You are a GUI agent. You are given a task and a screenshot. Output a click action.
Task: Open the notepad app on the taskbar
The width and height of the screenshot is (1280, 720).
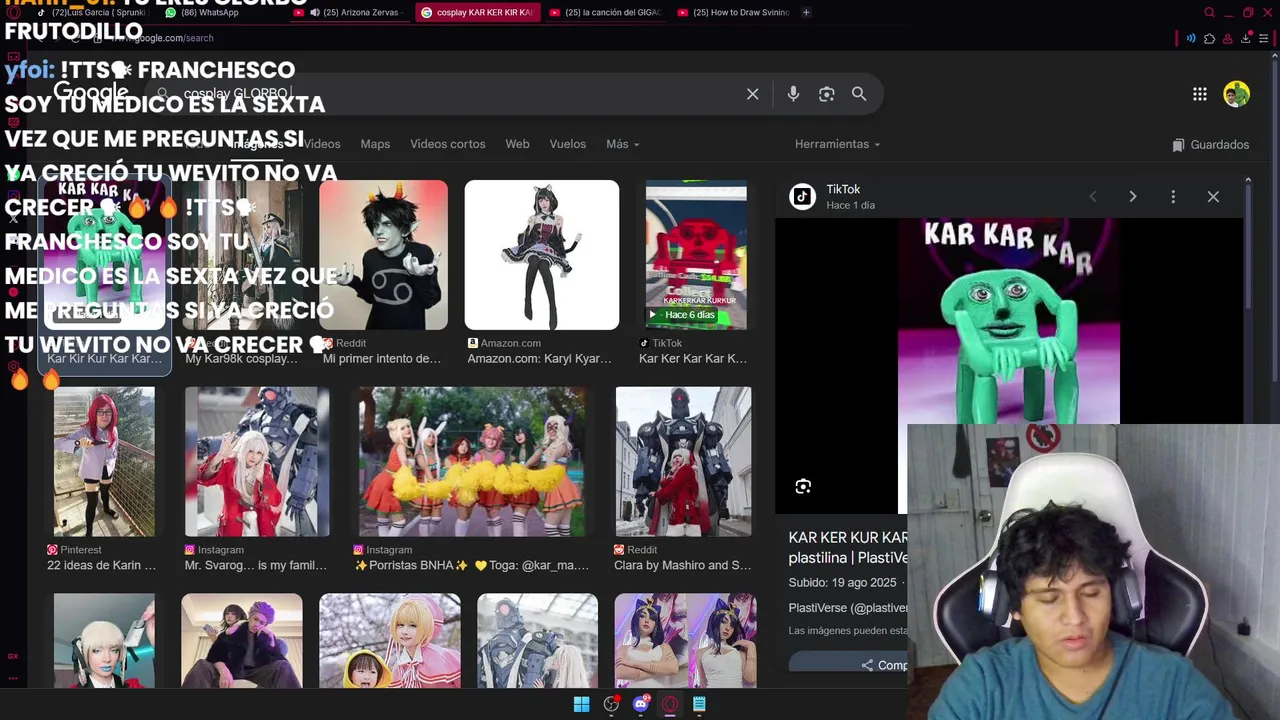699,704
